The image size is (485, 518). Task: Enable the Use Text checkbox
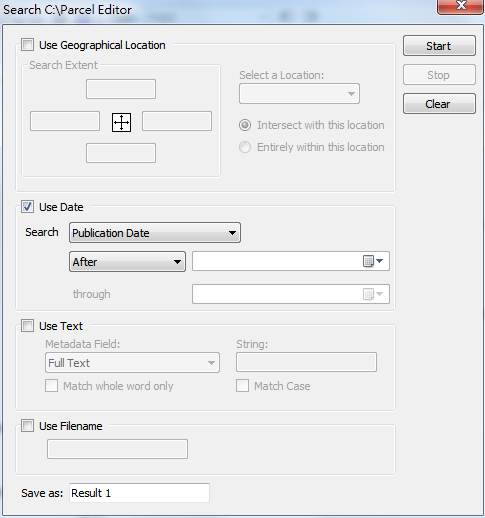pos(27,326)
